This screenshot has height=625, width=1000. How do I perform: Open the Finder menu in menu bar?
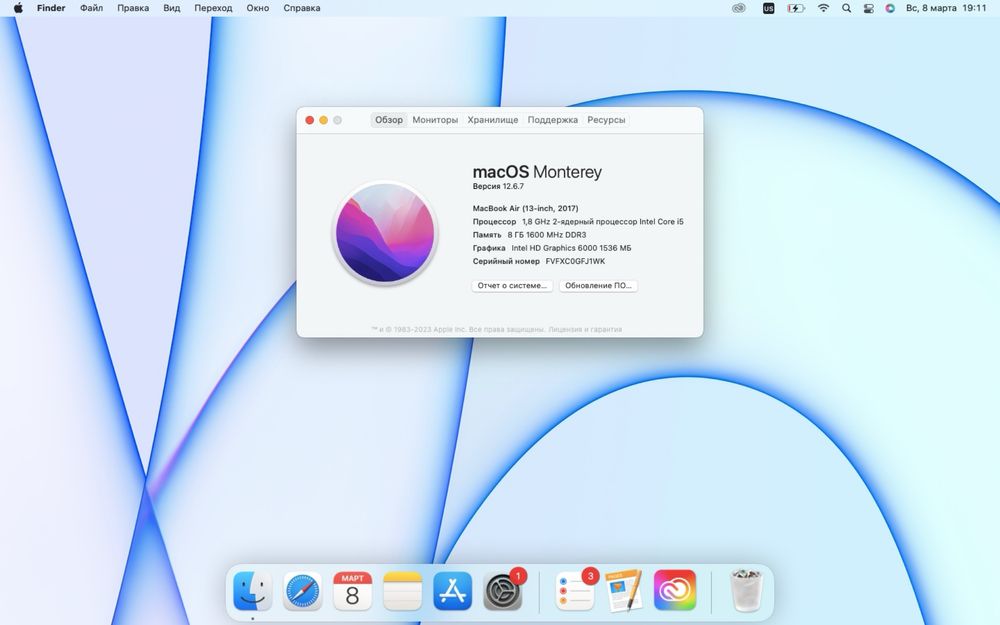[x=51, y=8]
